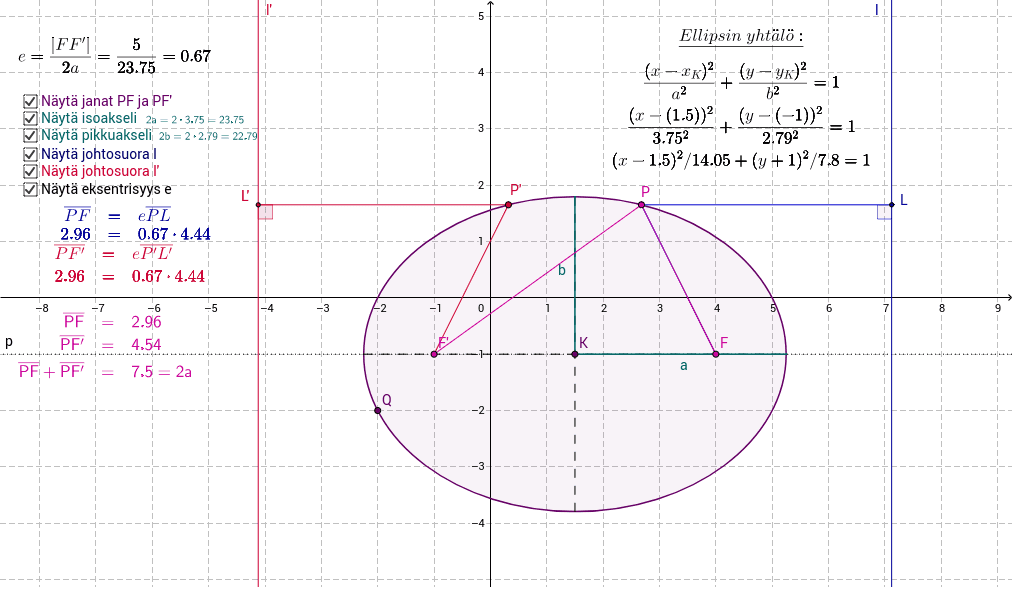Click the red equation '2.96 = 0.67·4.44'
The width and height of the screenshot is (1014, 589).
point(130,277)
